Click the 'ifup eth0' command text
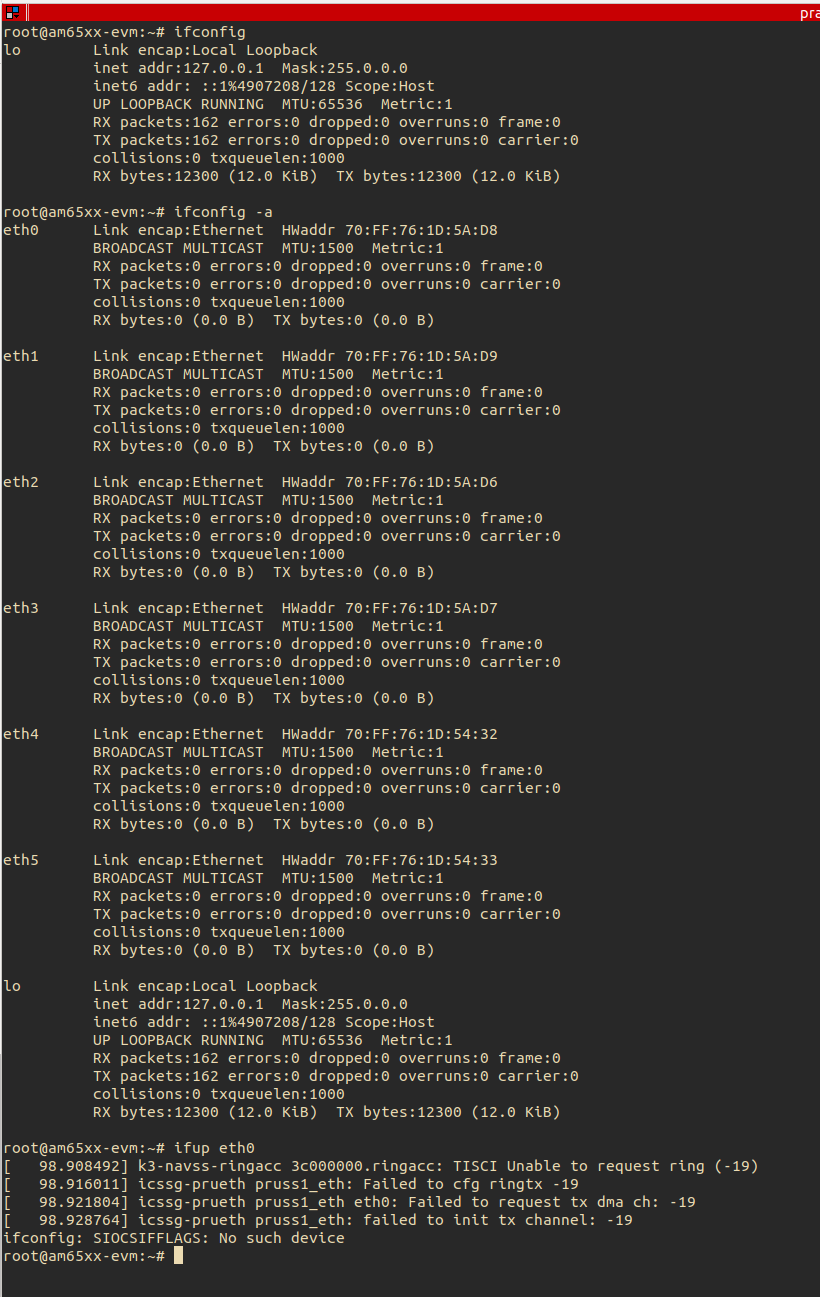Viewport: 820px width, 1297px height. point(210,1148)
